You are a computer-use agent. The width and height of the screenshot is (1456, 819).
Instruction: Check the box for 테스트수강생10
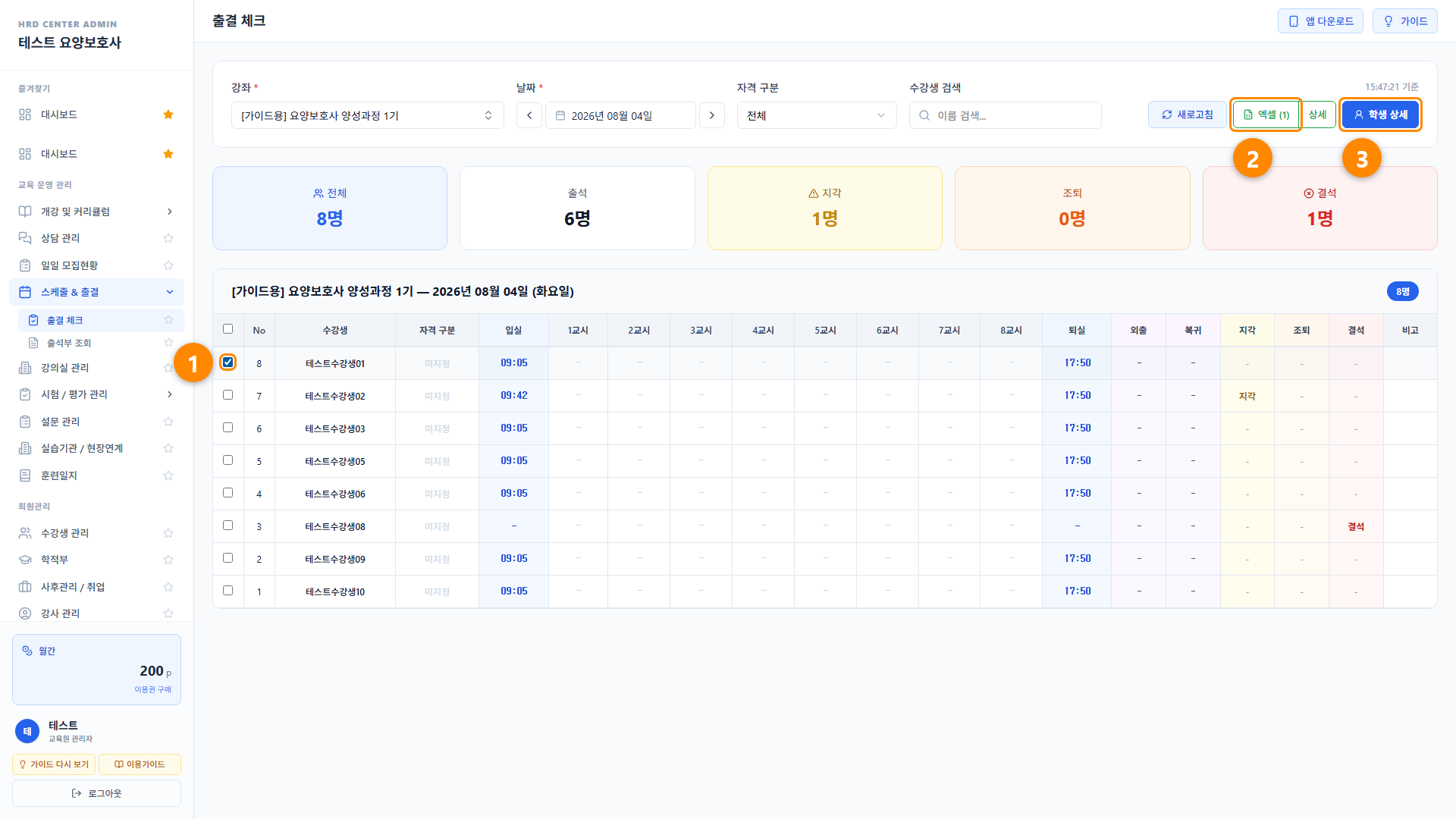[x=227, y=591]
